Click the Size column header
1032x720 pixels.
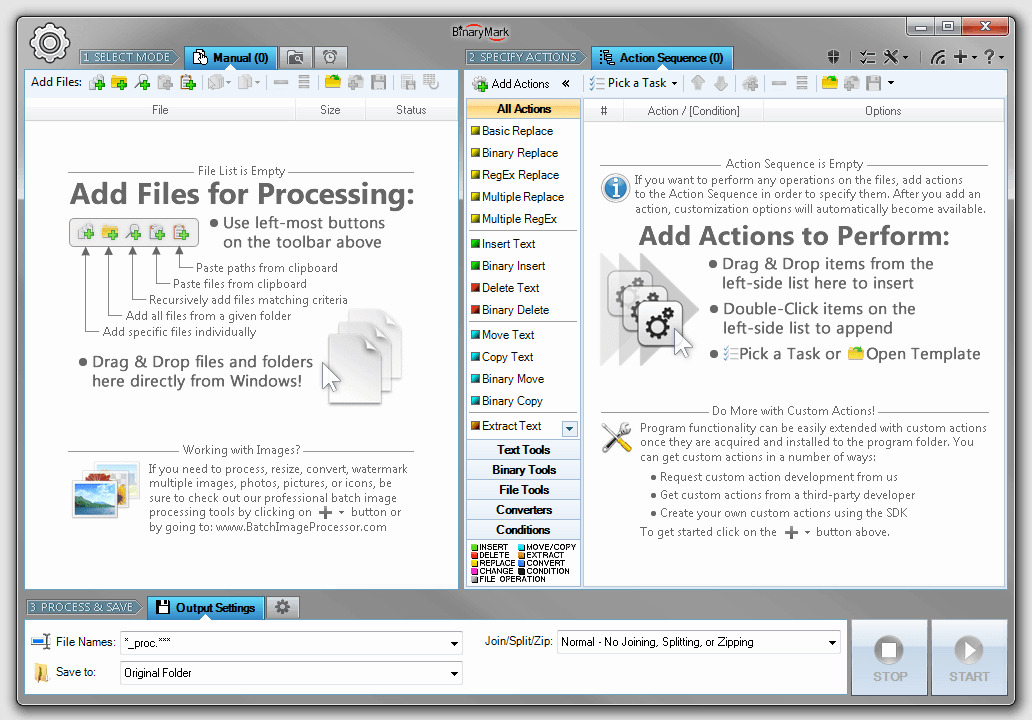tap(330, 110)
